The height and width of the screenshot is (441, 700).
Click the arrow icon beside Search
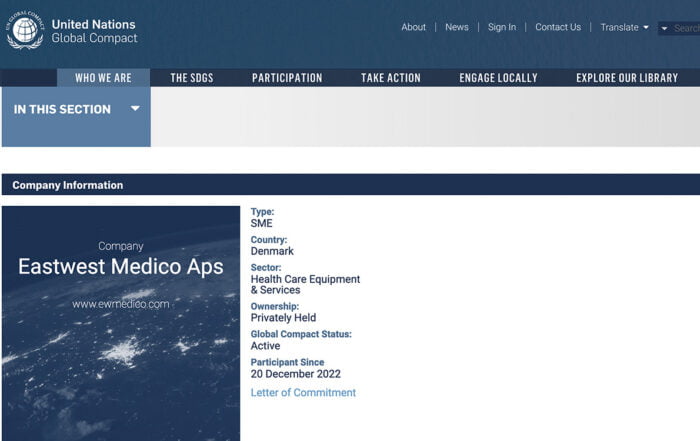click(x=665, y=28)
